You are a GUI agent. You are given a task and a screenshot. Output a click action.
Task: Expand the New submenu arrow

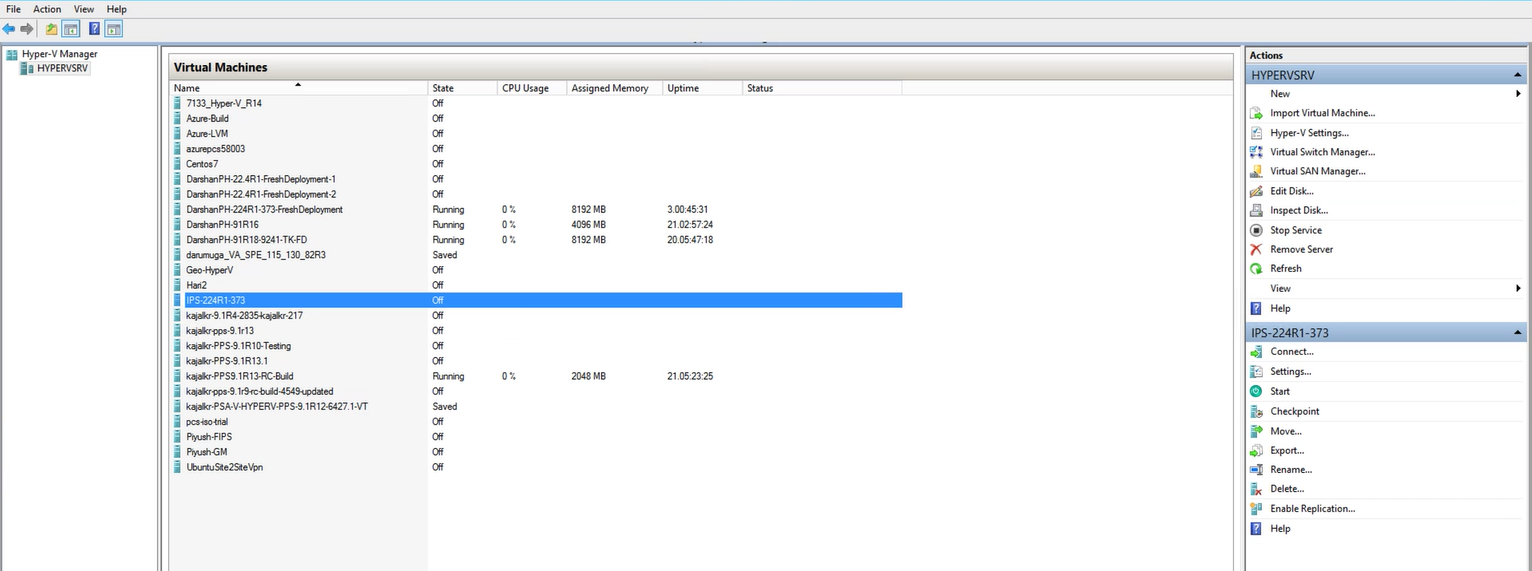click(x=1518, y=94)
